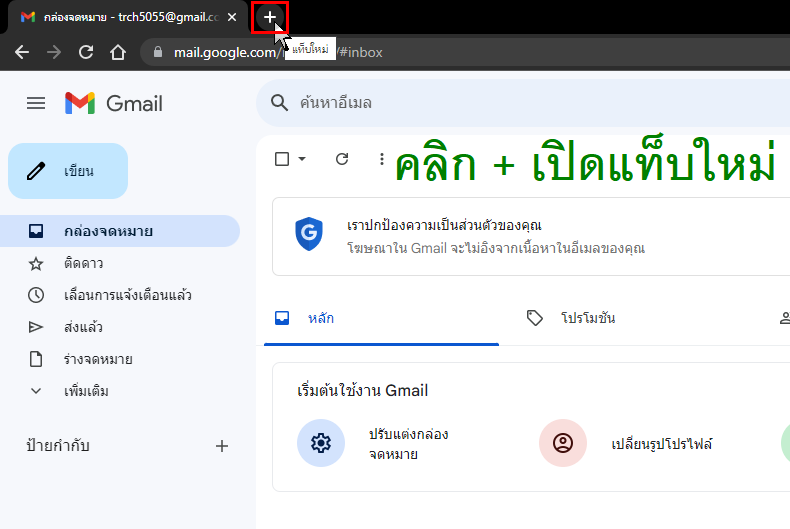
Task: Open the ร่างจดหมาย drafts folder
Action: tap(119, 359)
